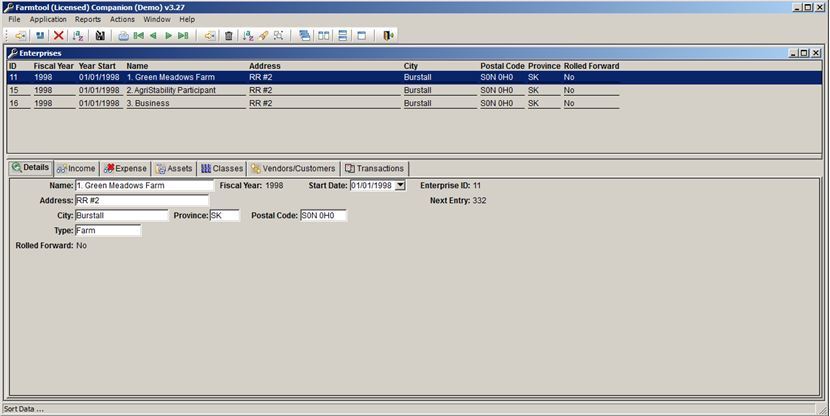Click the Address input field in Details
The image size is (830, 416).
pos(142,201)
